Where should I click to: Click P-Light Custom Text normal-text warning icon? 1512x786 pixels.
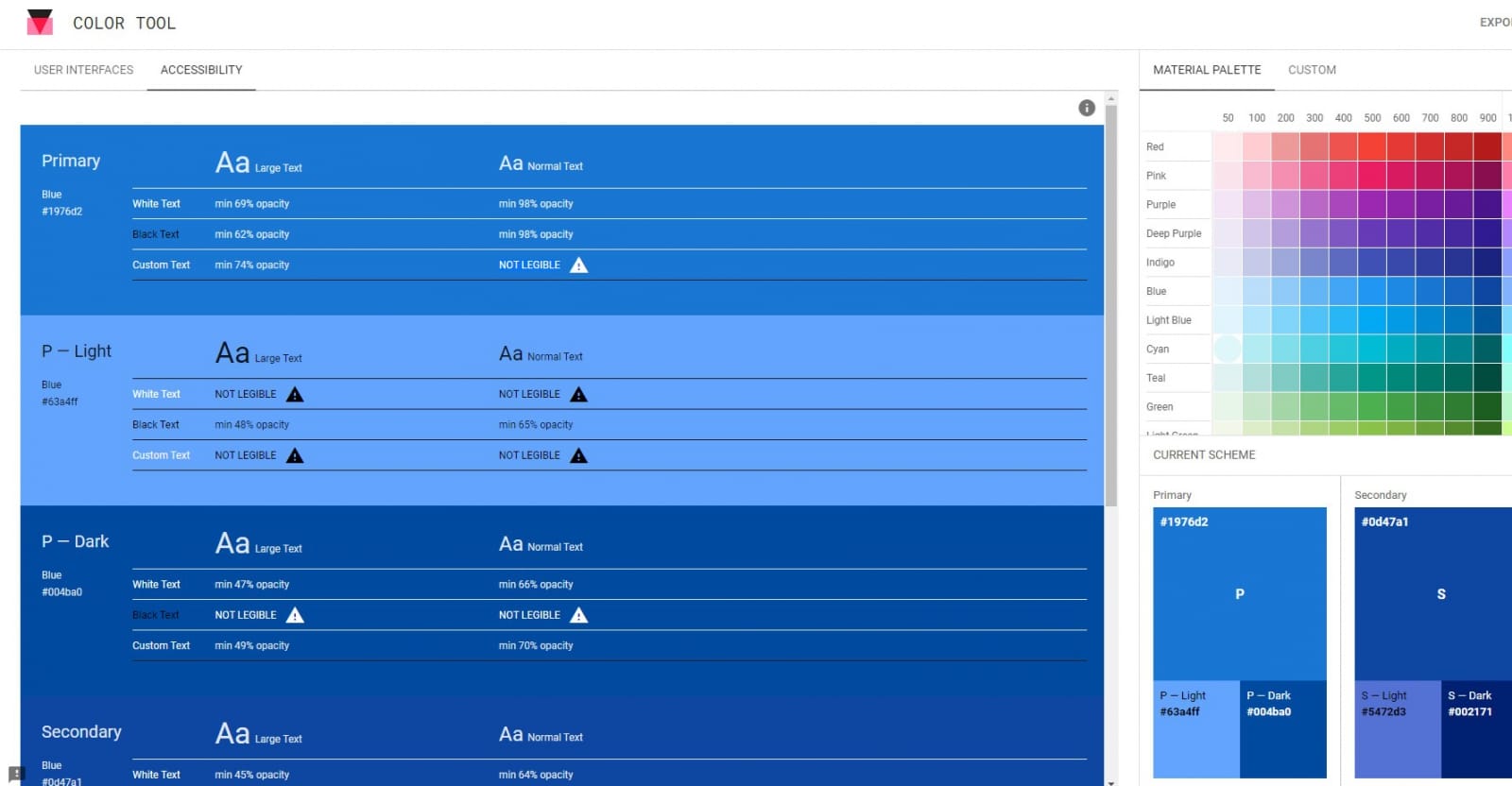click(x=579, y=455)
